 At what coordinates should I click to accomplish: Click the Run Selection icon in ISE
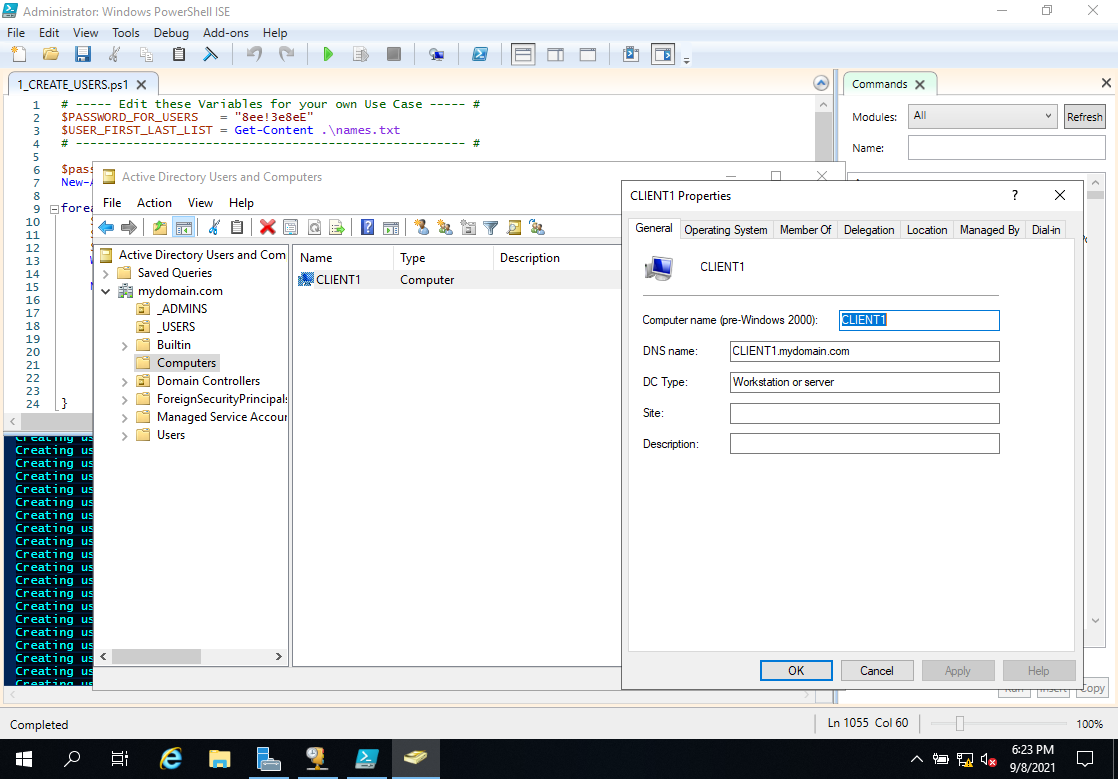click(x=361, y=54)
